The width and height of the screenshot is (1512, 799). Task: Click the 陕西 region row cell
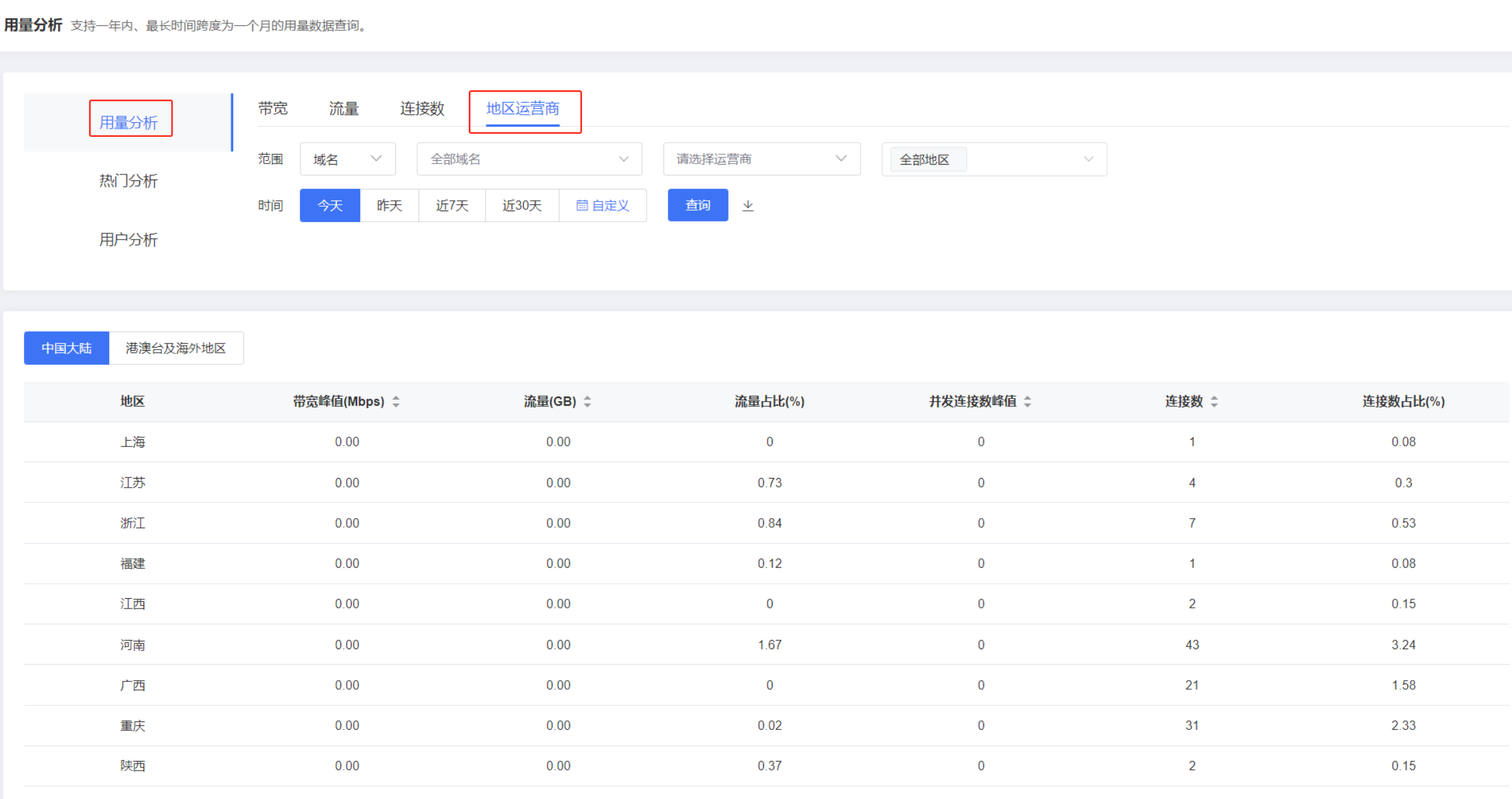coord(132,765)
